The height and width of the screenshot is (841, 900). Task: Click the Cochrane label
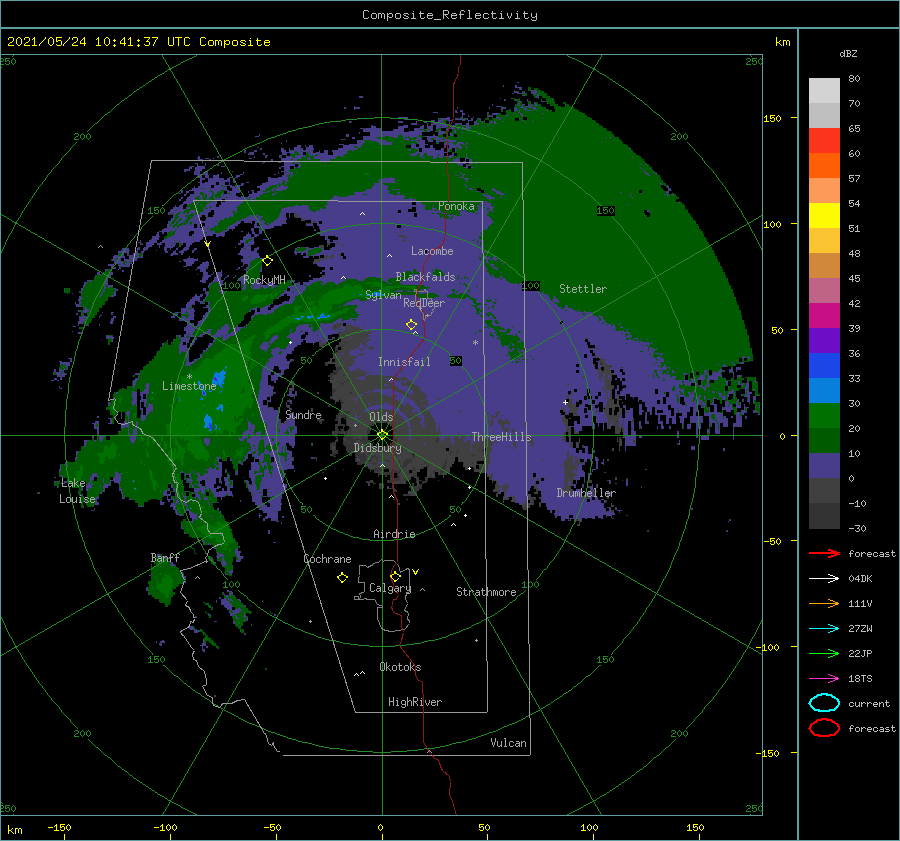[x=327, y=559]
